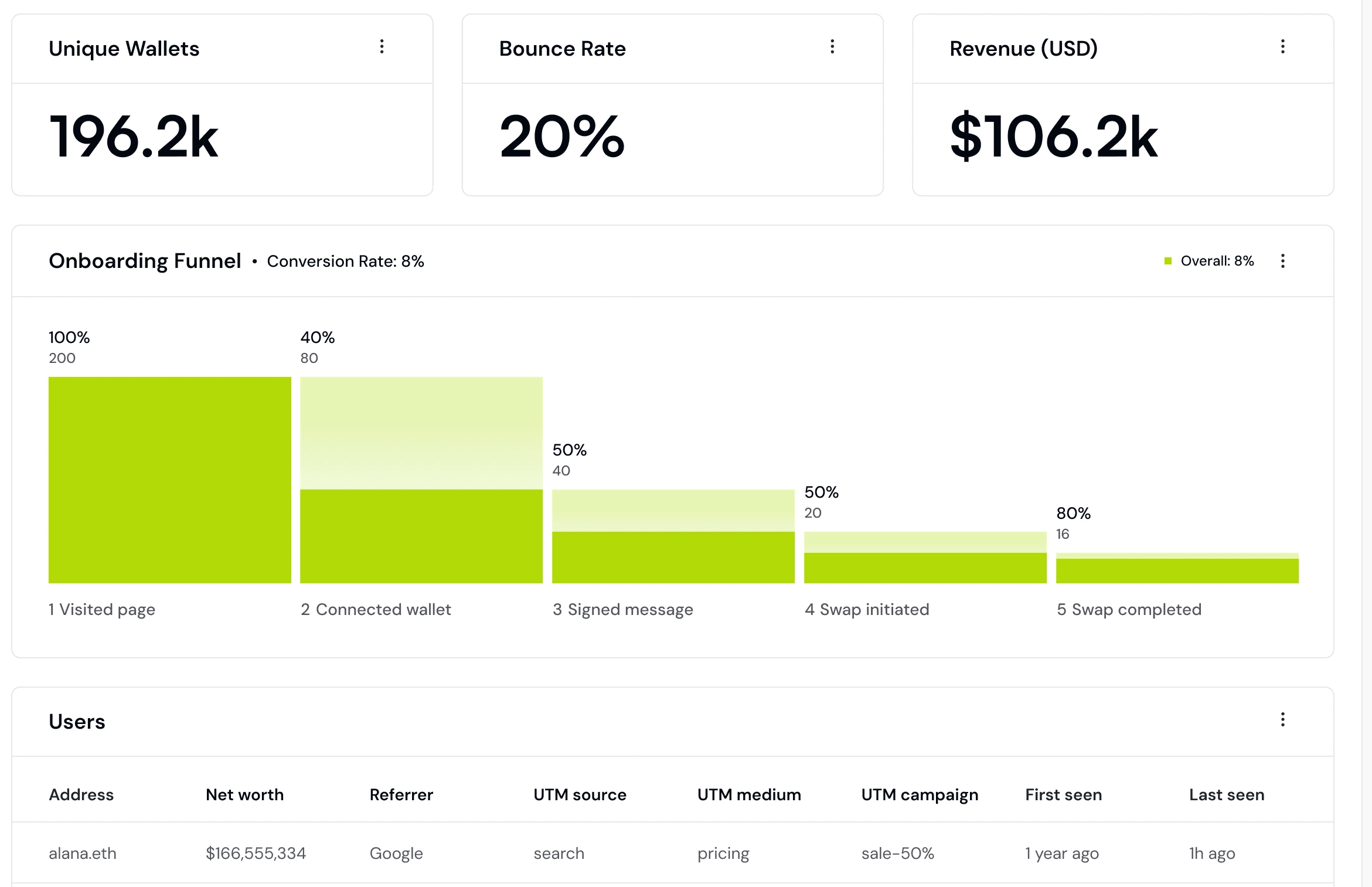This screenshot has width=1372, height=887.
Task: Open the Bounce Rate card kebab menu
Action: tap(832, 47)
